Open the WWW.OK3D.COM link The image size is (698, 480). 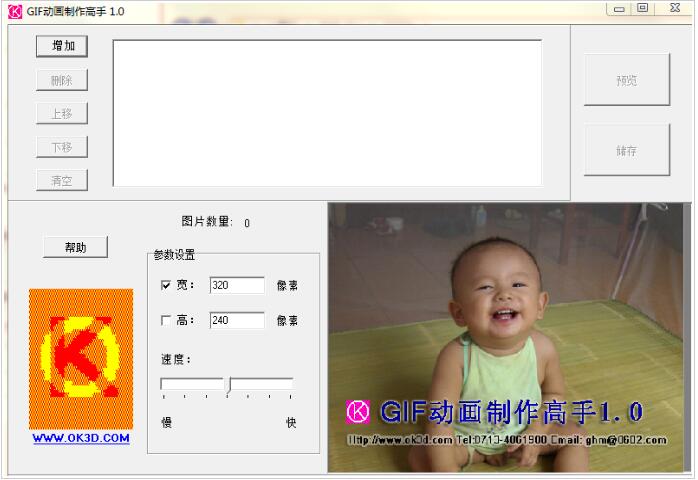81,438
